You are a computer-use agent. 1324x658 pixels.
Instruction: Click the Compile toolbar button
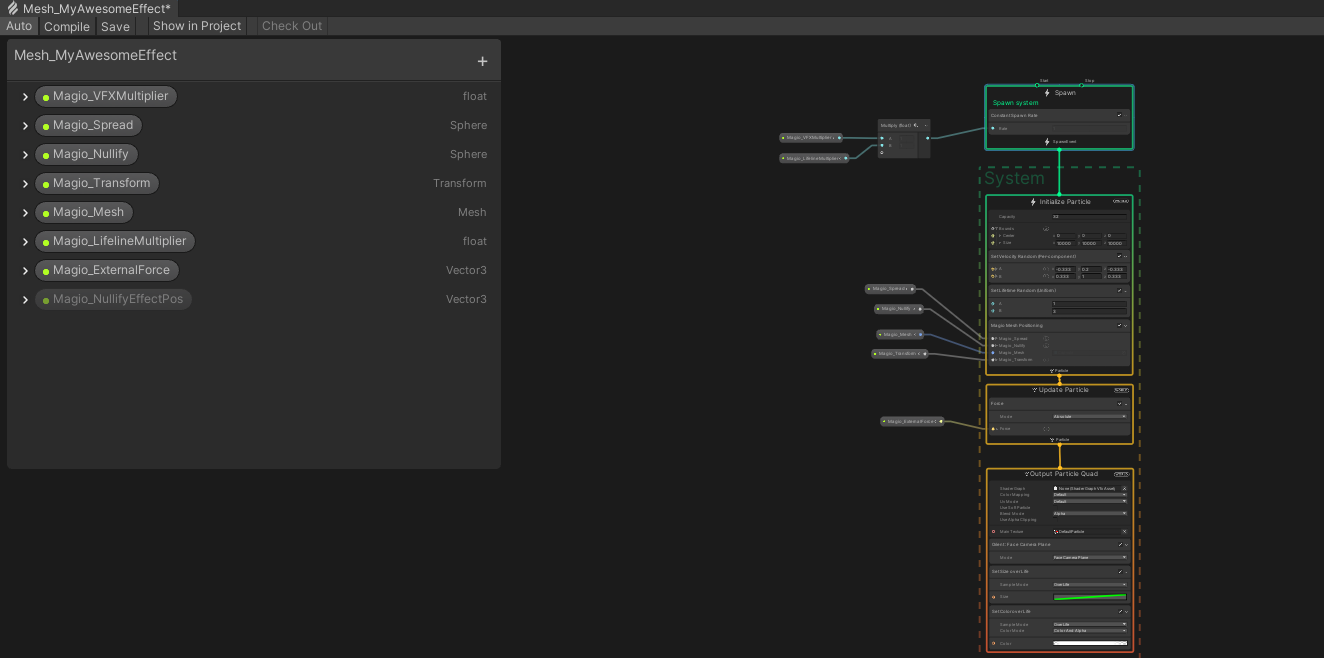coord(67,26)
